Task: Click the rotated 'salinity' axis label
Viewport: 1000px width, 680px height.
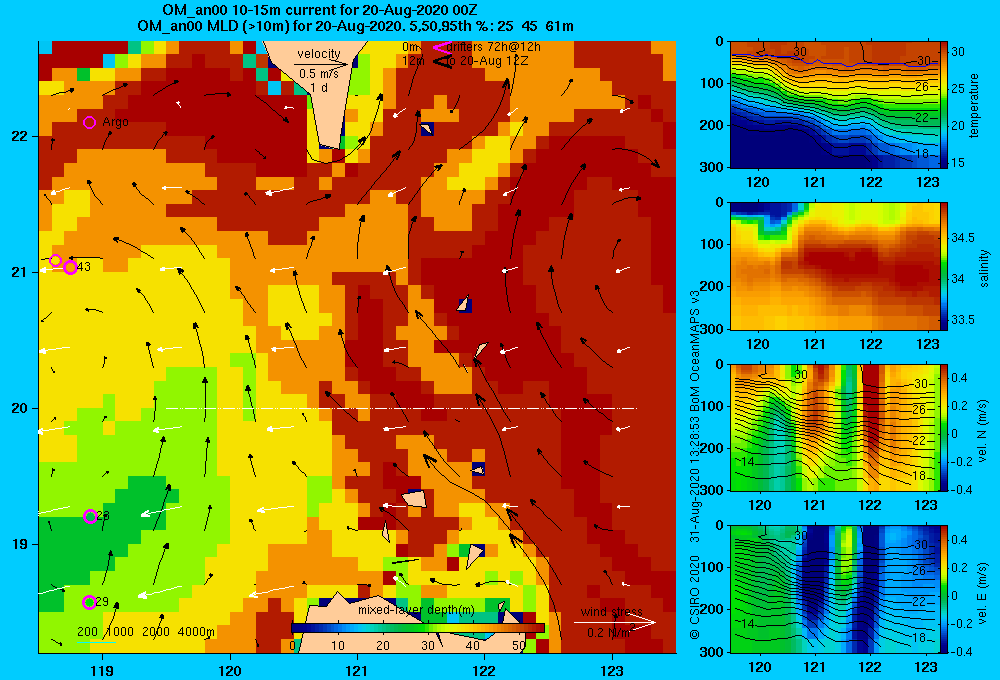Action: click(983, 268)
